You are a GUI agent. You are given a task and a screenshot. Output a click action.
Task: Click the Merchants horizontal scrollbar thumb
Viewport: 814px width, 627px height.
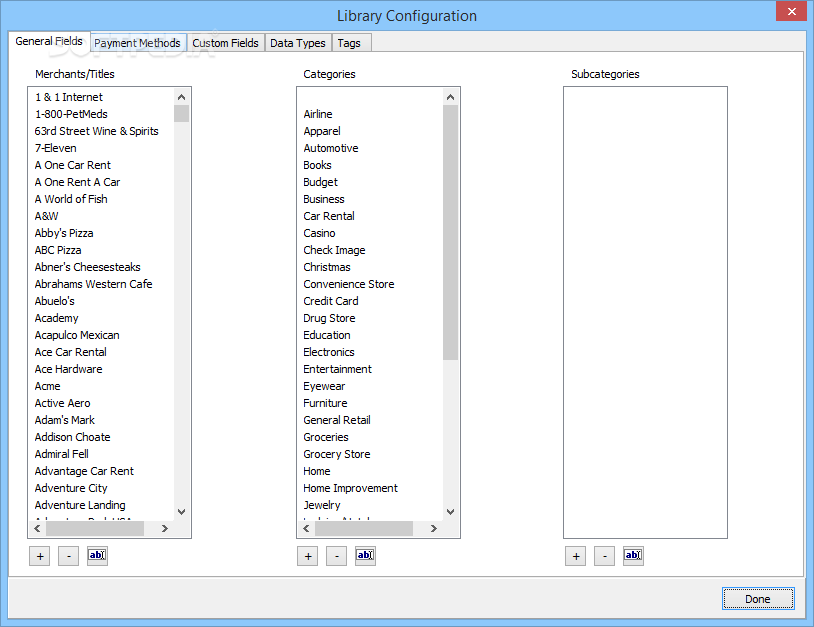[94, 528]
